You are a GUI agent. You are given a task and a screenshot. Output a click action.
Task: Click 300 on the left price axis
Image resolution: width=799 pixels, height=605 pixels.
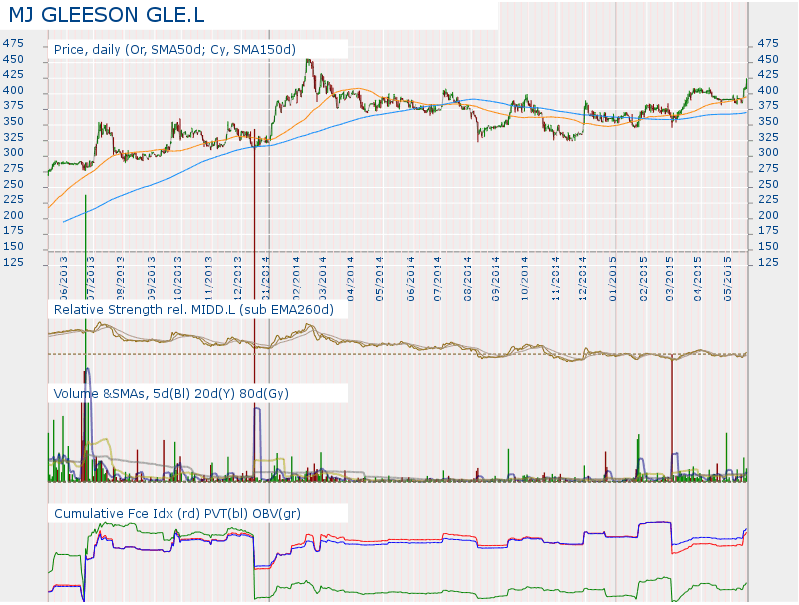[13, 152]
